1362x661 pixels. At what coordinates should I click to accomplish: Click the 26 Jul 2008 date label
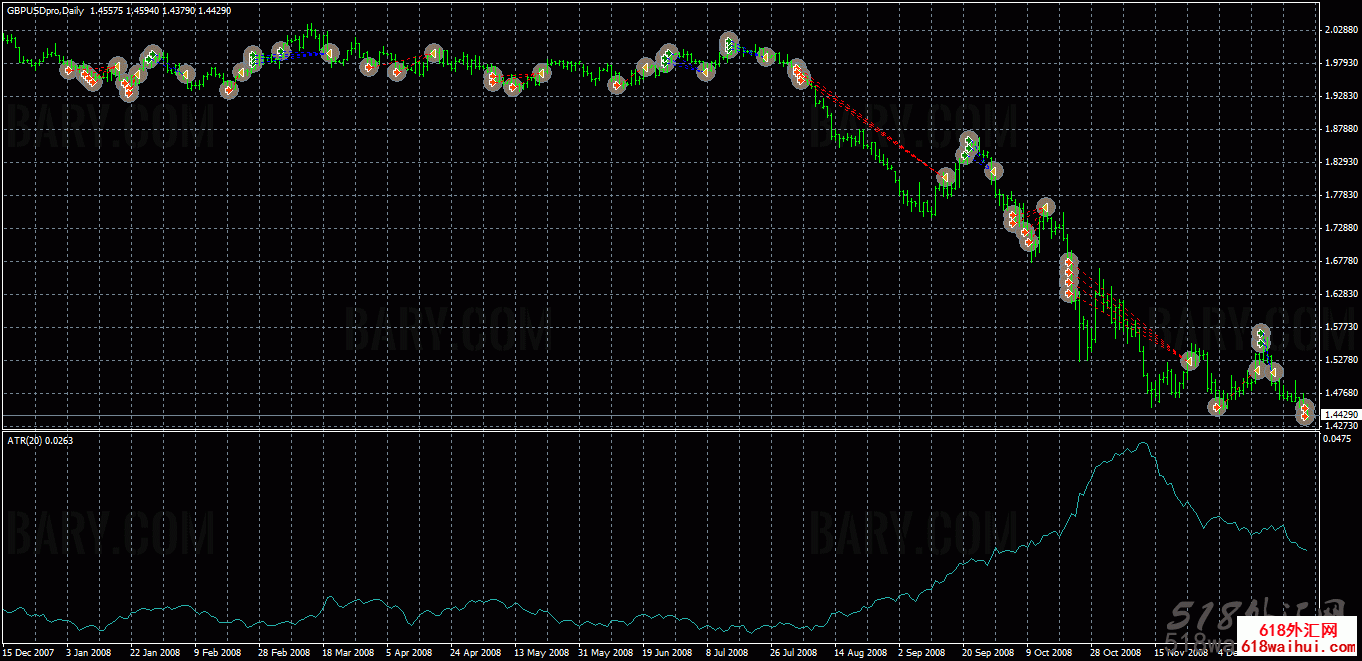(795, 652)
